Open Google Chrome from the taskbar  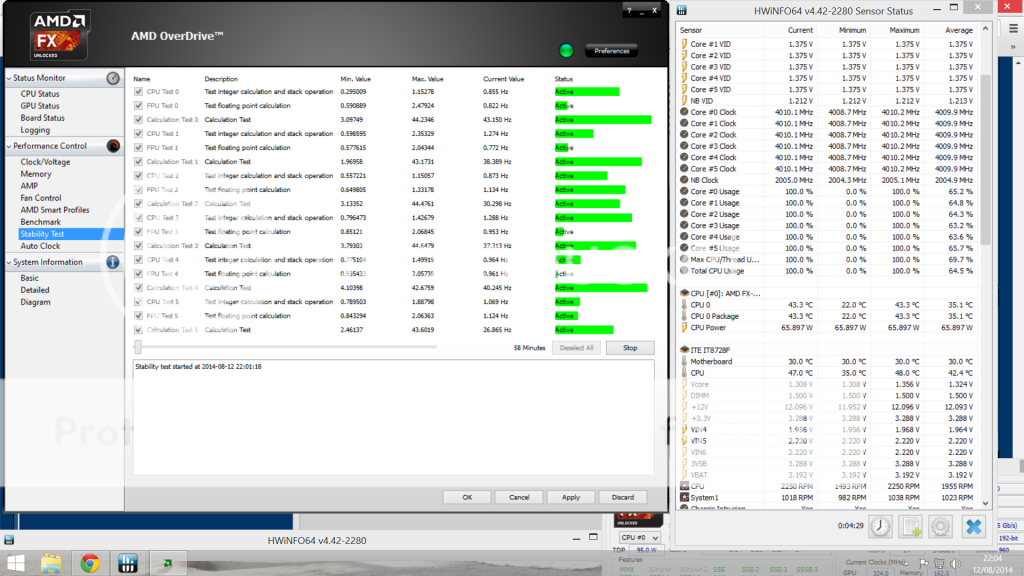point(89,563)
